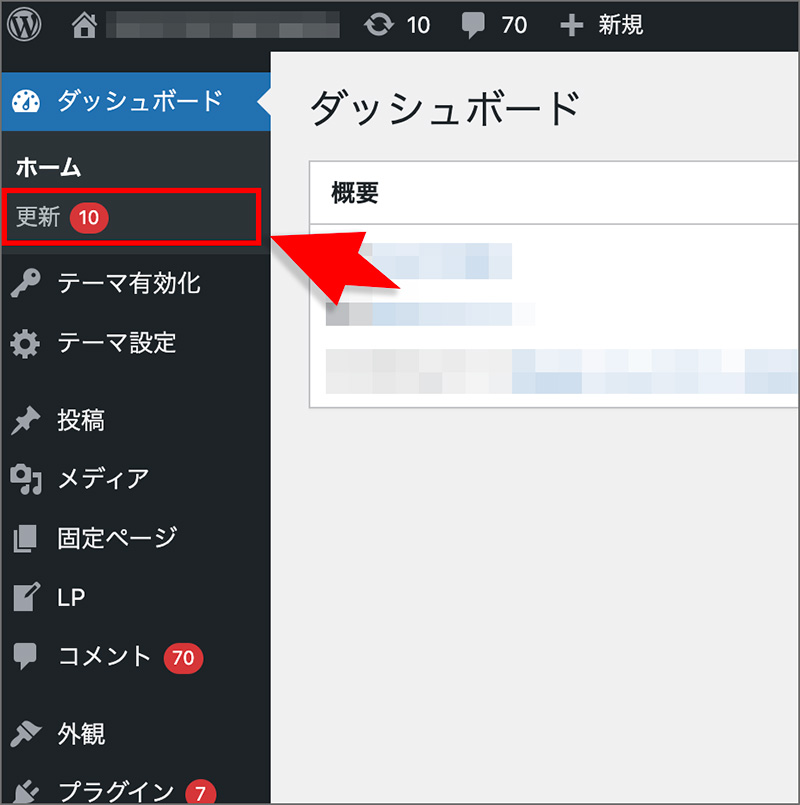Screen dimensions: 800x805
Task: Open テーマ設定 in the sidebar
Action: click(x=136, y=343)
